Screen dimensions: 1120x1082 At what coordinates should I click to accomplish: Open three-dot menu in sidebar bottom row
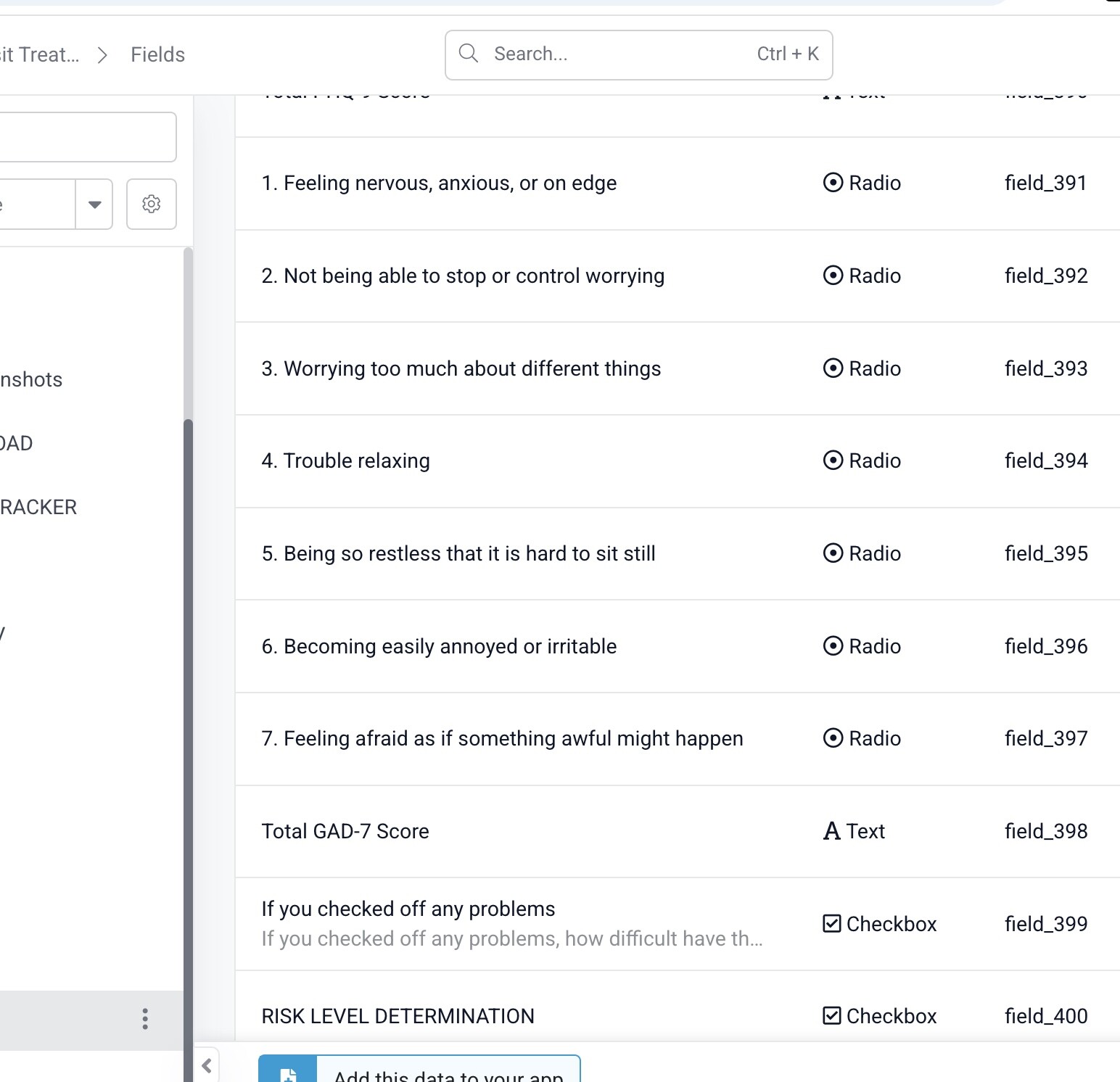(145, 1019)
